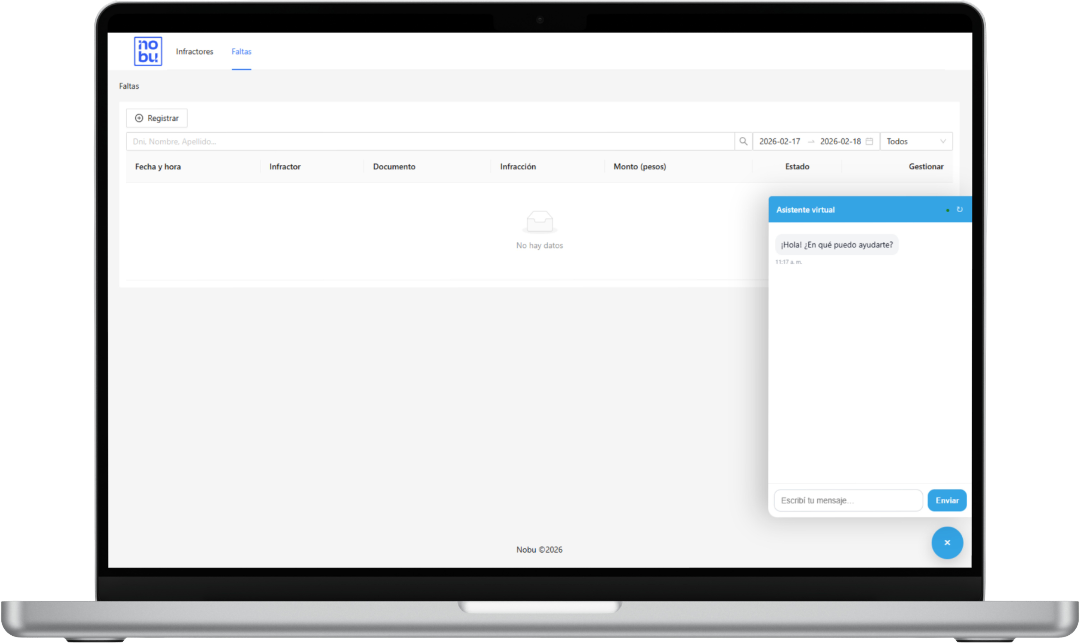Viewport: 1080px width, 643px height.
Task: Switch to the Infractores tab
Action: [x=194, y=51]
